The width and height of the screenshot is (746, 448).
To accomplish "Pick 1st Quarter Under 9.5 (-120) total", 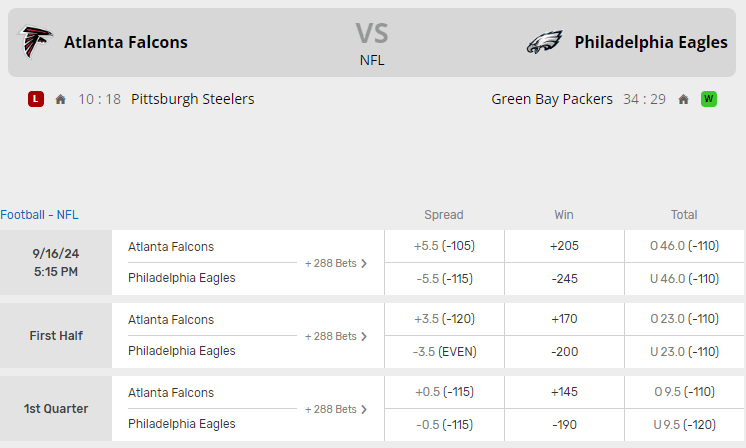I will click(684, 424).
